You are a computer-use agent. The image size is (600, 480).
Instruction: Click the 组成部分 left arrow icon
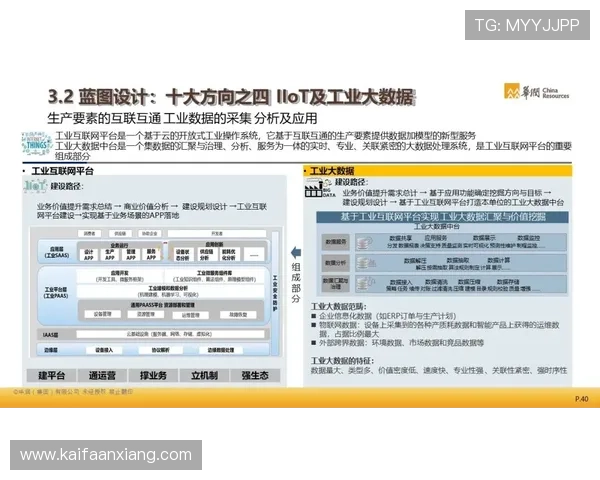pos(296,253)
